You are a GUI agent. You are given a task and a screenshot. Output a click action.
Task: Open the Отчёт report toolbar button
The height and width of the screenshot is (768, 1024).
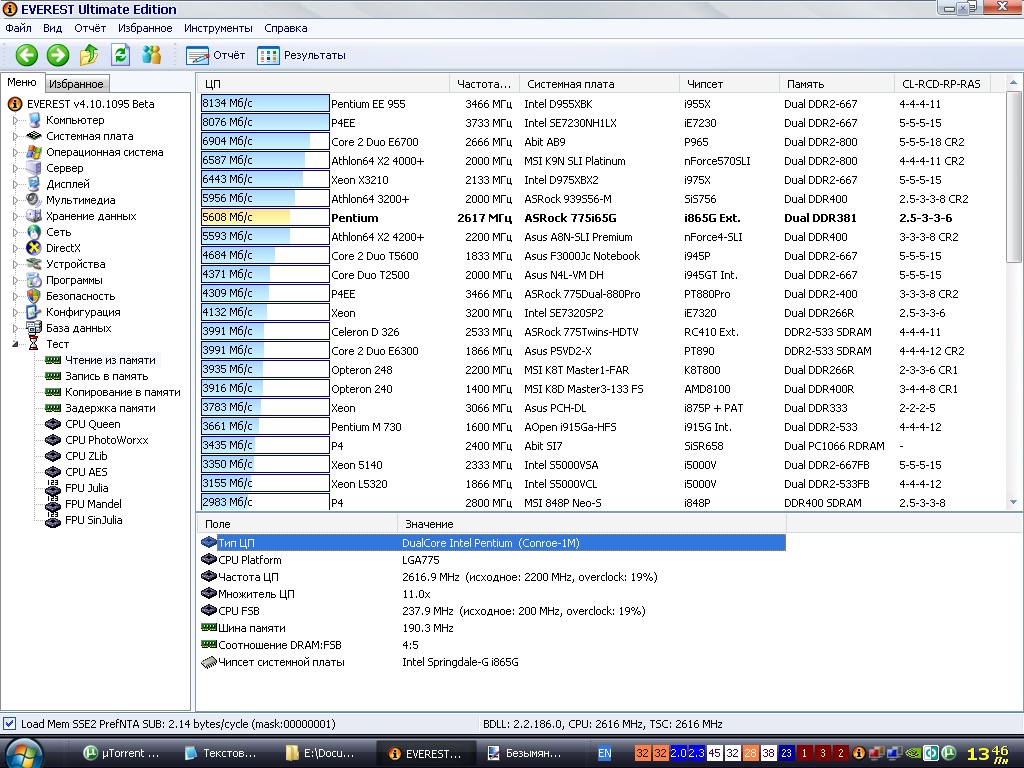[x=216, y=56]
